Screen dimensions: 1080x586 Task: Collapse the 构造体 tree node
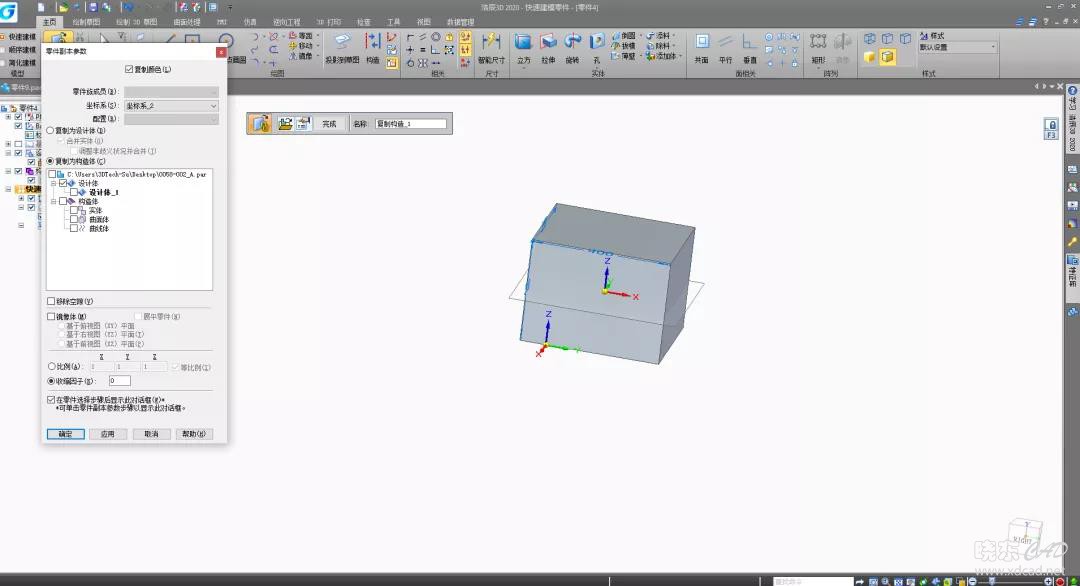click(53, 201)
